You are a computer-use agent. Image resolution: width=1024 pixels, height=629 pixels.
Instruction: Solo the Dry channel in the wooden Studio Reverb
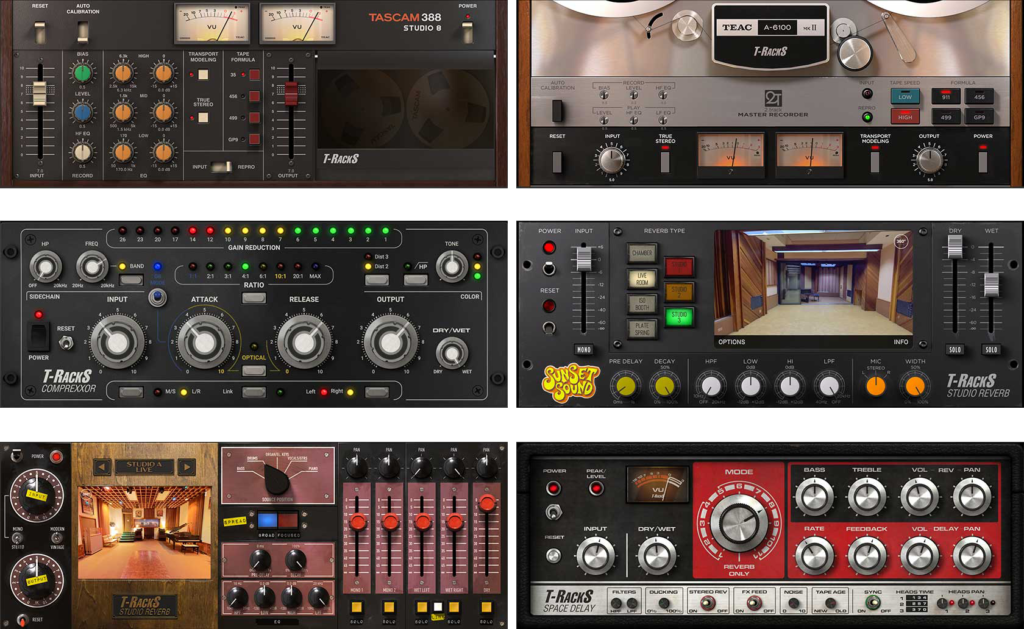tap(487, 607)
